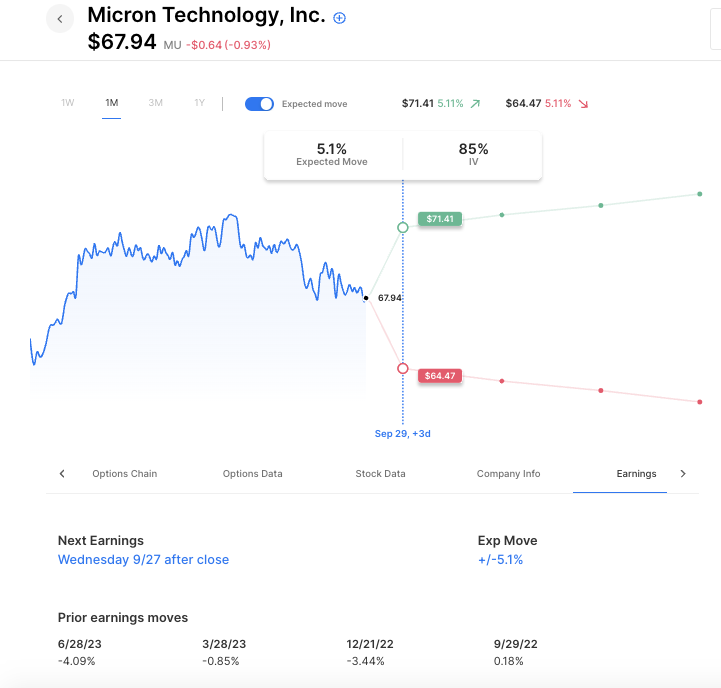Click the back arrow button

(x=60, y=19)
